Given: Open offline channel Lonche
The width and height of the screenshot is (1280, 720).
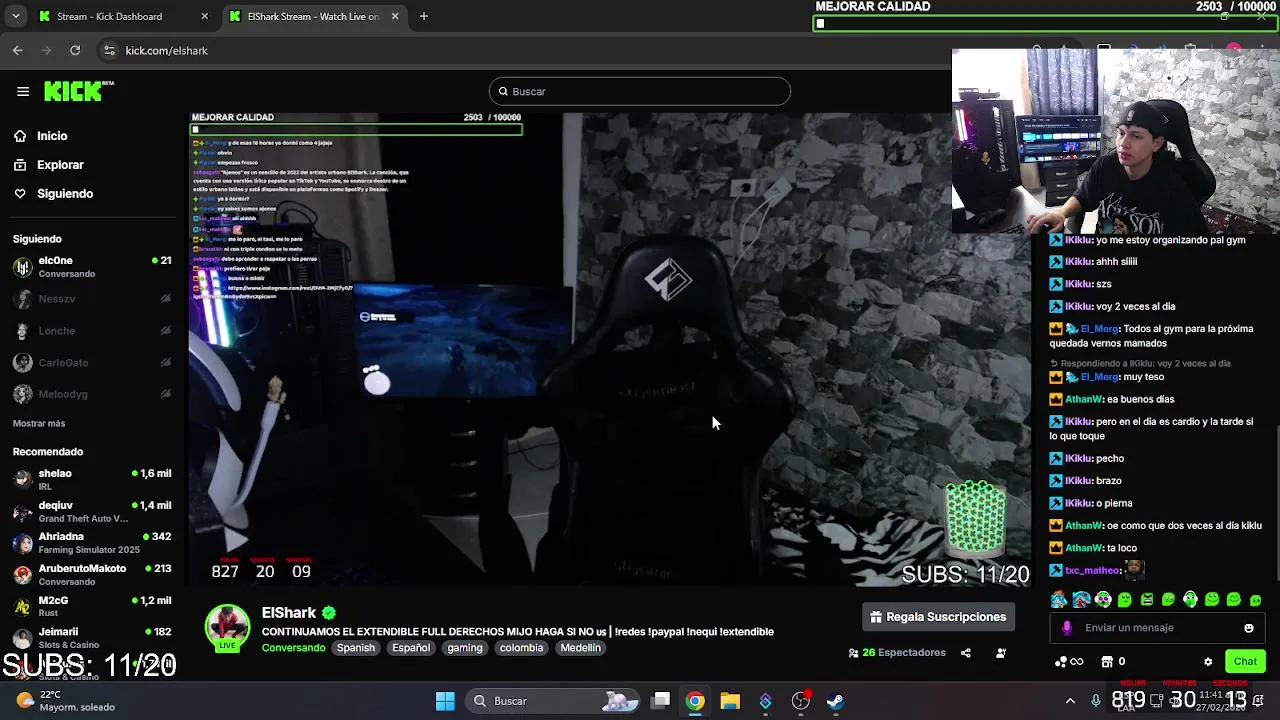Looking at the screenshot, I should pyautogui.click(x=92, y=331).
